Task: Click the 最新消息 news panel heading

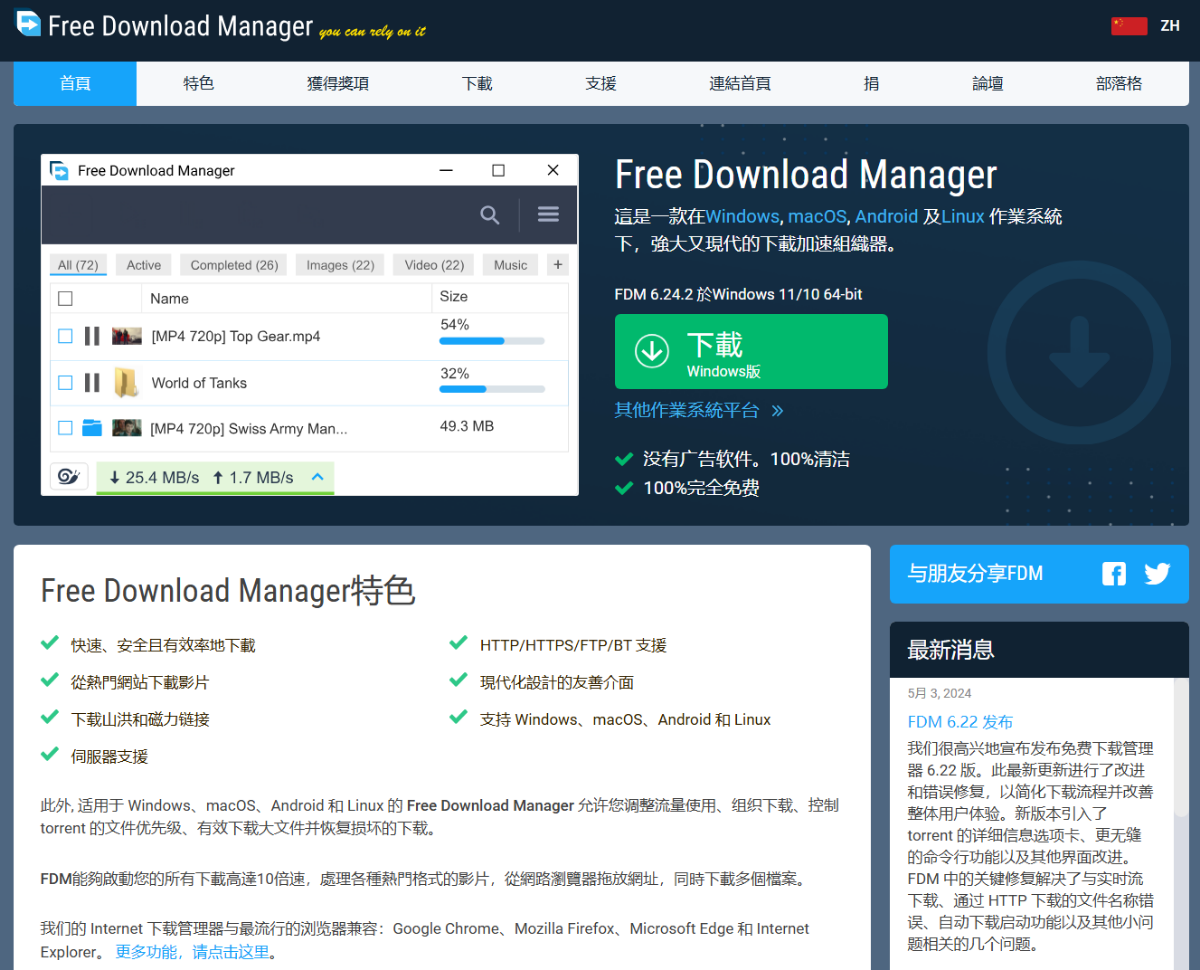Action: point(951,650)
